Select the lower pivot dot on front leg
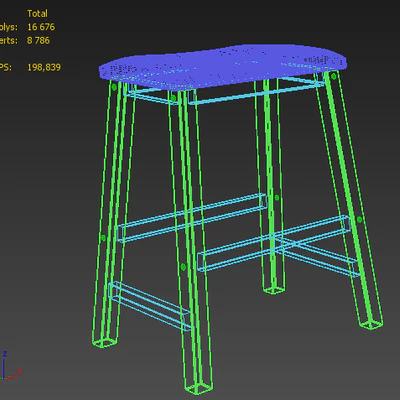Image resolution: width=400 pixels, height=400 pixels. tap(183, 267)
